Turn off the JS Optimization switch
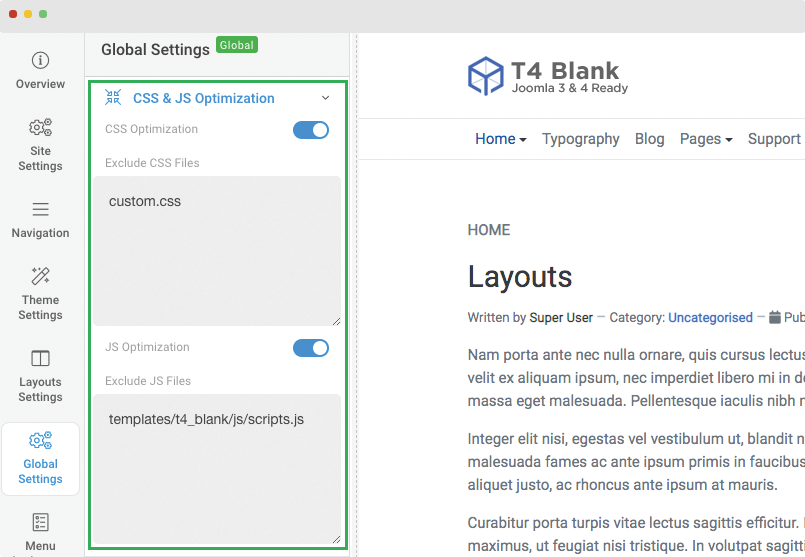 coord(311,349)
